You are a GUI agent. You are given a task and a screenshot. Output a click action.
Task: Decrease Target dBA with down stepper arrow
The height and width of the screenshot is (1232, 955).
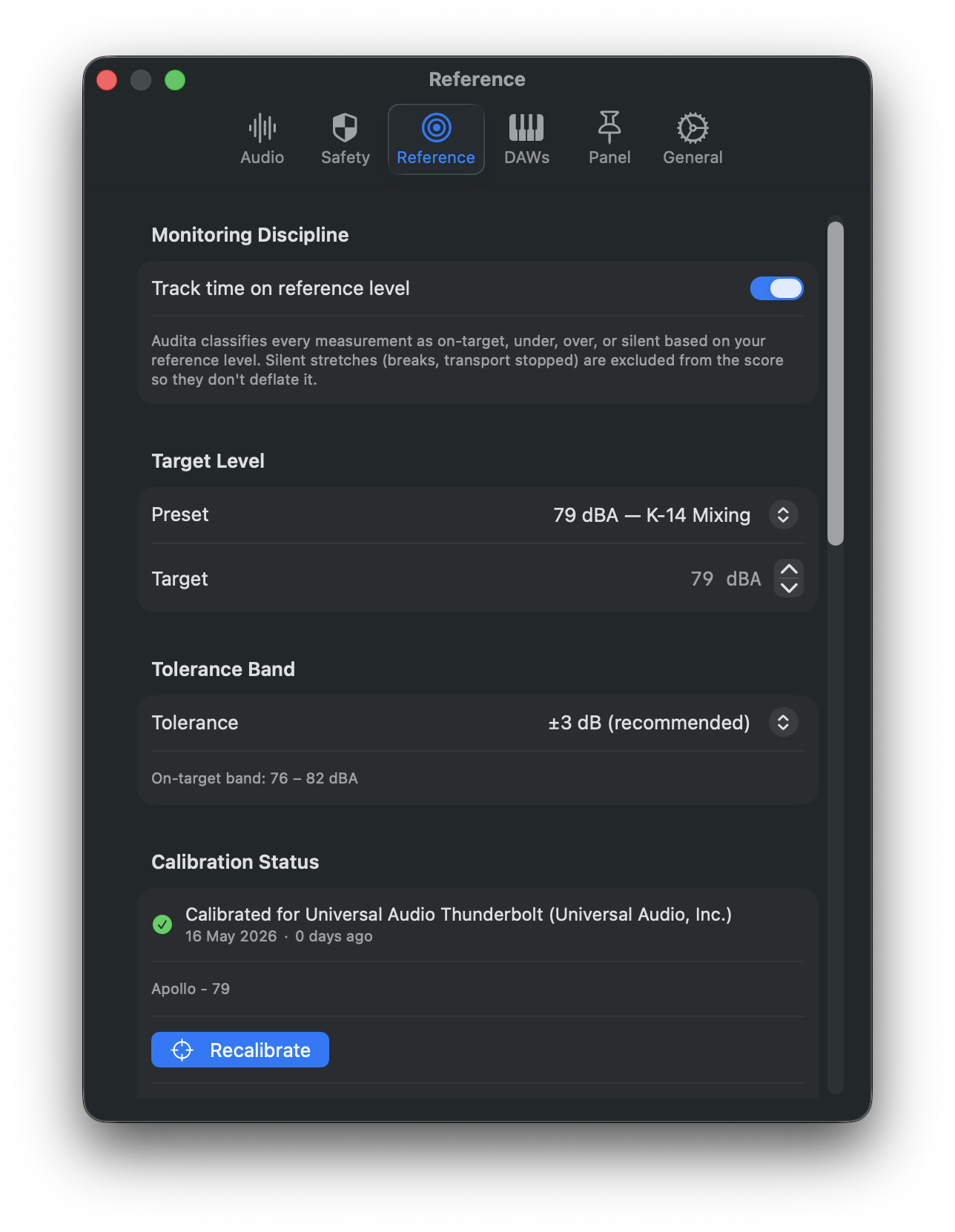click(x=789, y=588)
